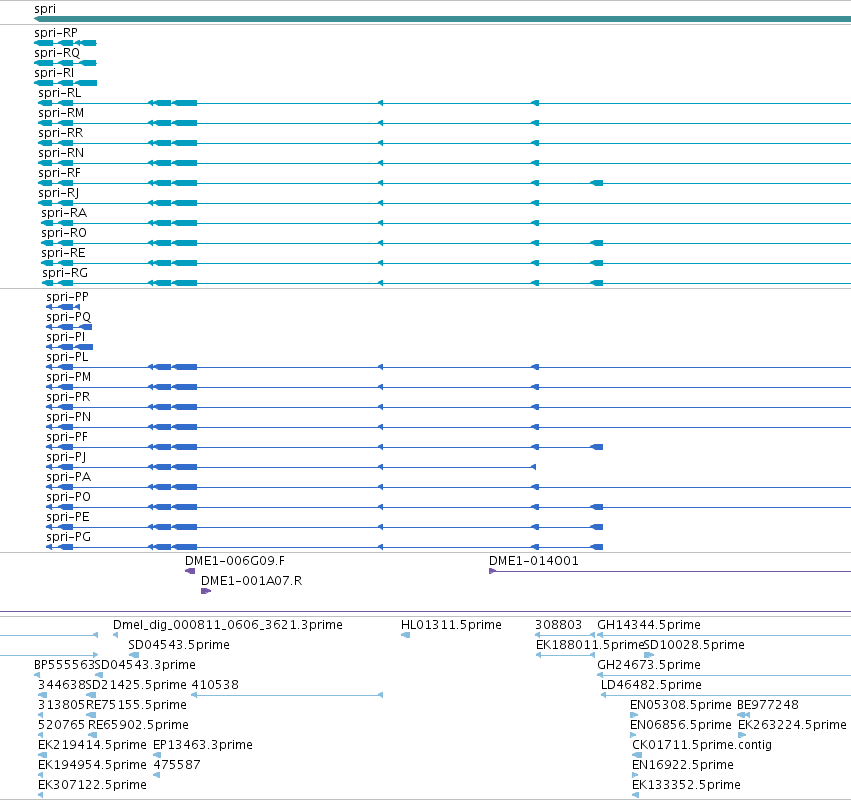Select protein spri-PQ label

[68, 317]
